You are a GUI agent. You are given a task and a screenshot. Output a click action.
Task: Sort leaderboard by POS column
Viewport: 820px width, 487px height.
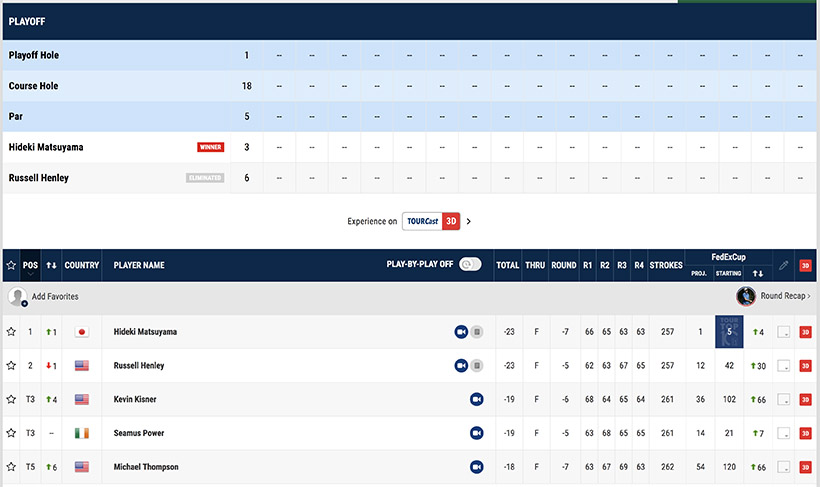point(30,265)
